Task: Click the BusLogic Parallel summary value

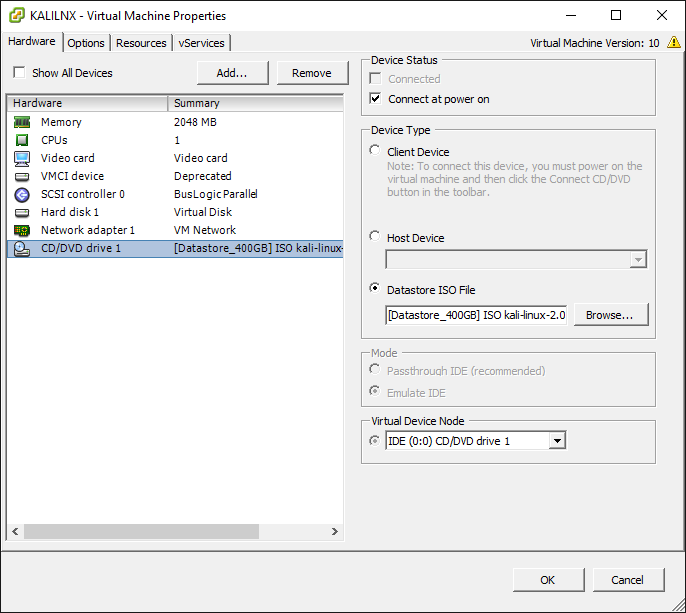Action: pyautogui.click(x=216, y=194)
